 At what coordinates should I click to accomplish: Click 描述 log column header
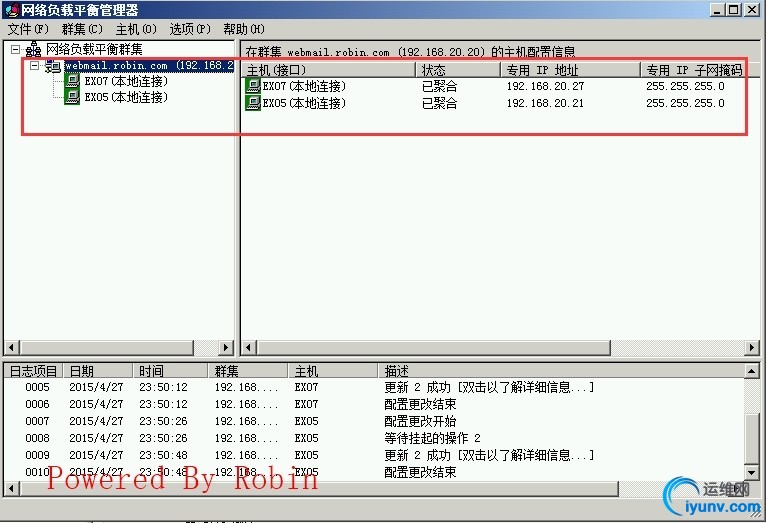pyautogui.click(x=561, y=371)
